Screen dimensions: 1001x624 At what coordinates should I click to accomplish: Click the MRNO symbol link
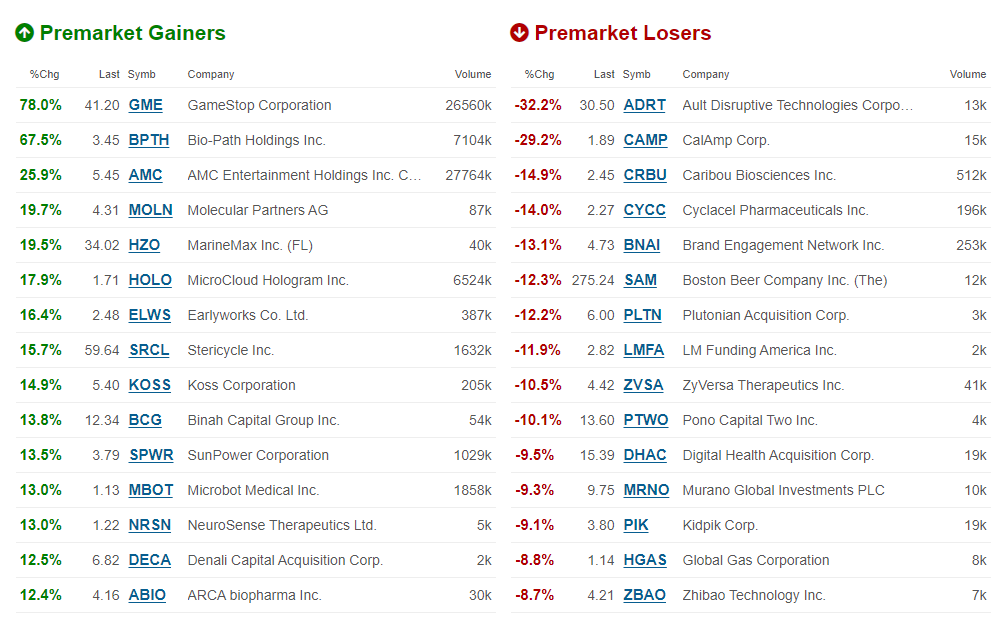coord(646,490)
